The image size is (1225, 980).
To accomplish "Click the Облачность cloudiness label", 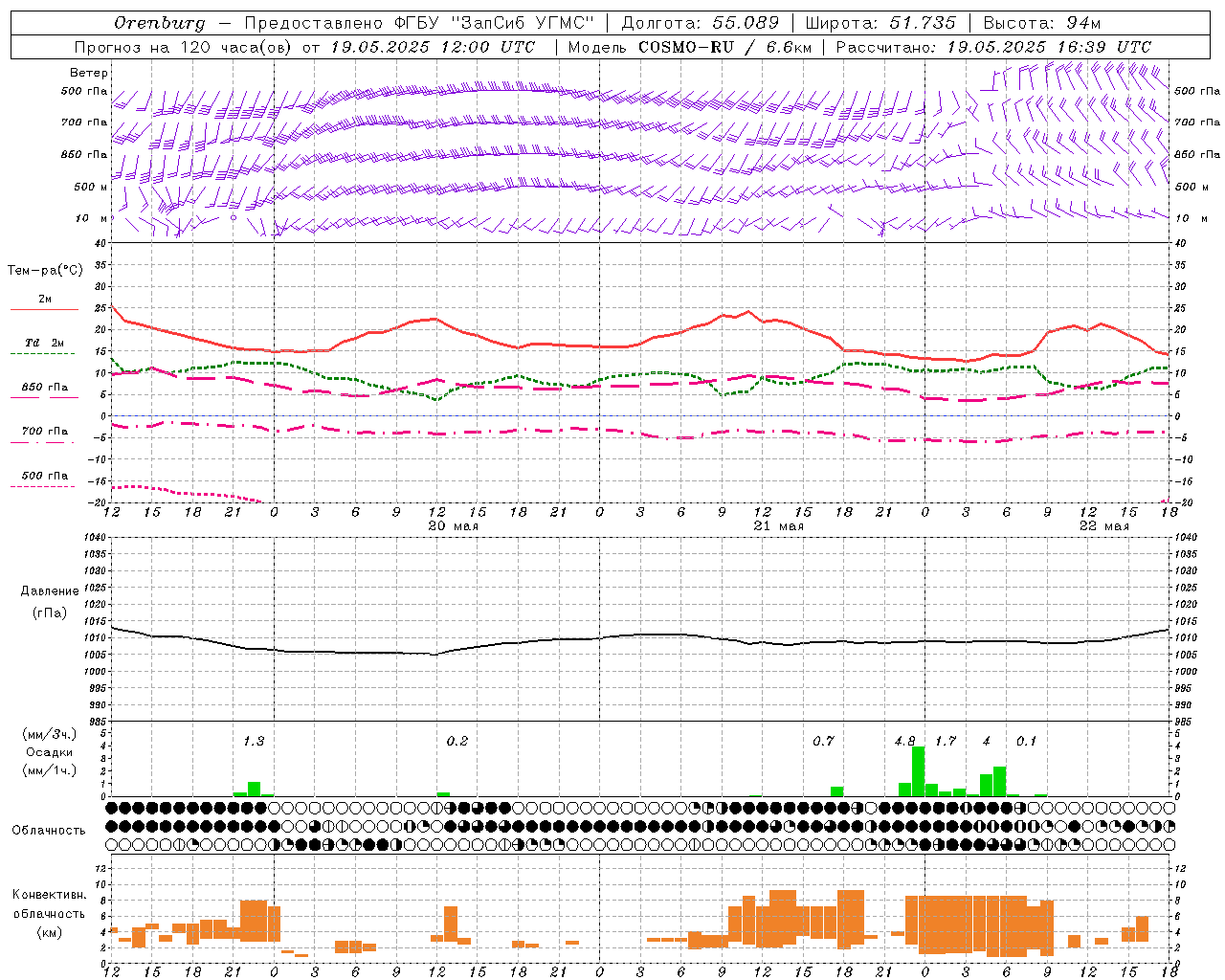I will 49,830.
